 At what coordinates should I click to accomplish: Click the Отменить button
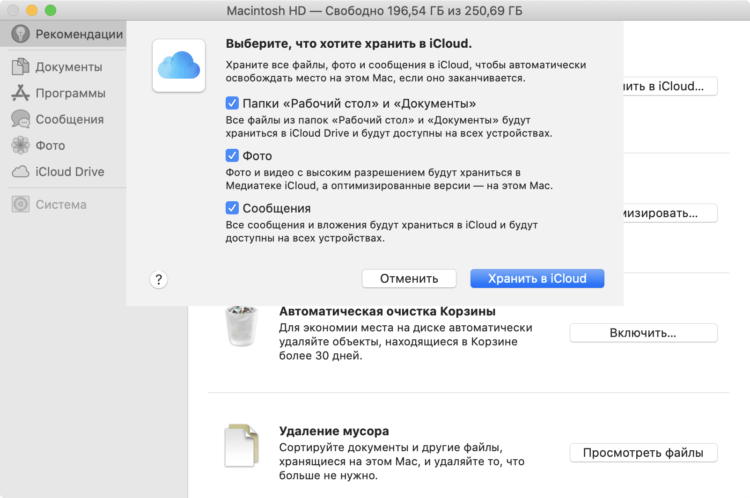[x=409, y=278]
